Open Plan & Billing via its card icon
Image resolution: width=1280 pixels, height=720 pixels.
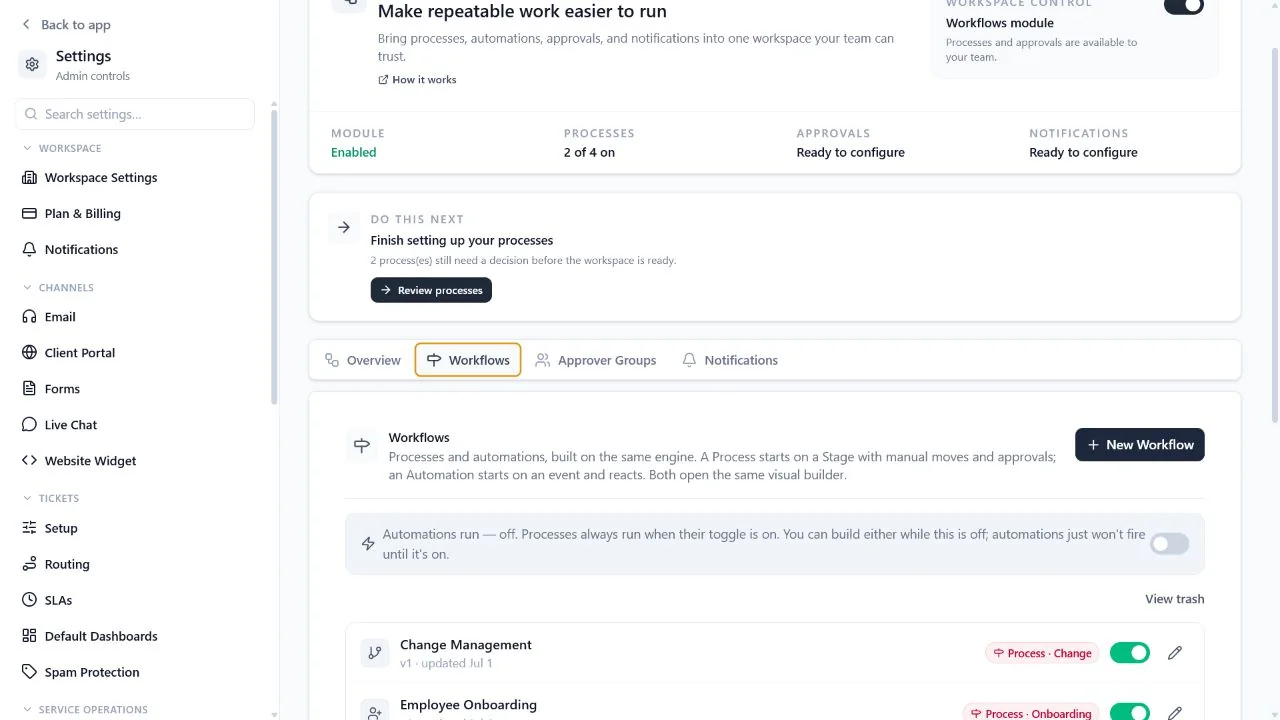pyautogui.click(x=29, y=213)
